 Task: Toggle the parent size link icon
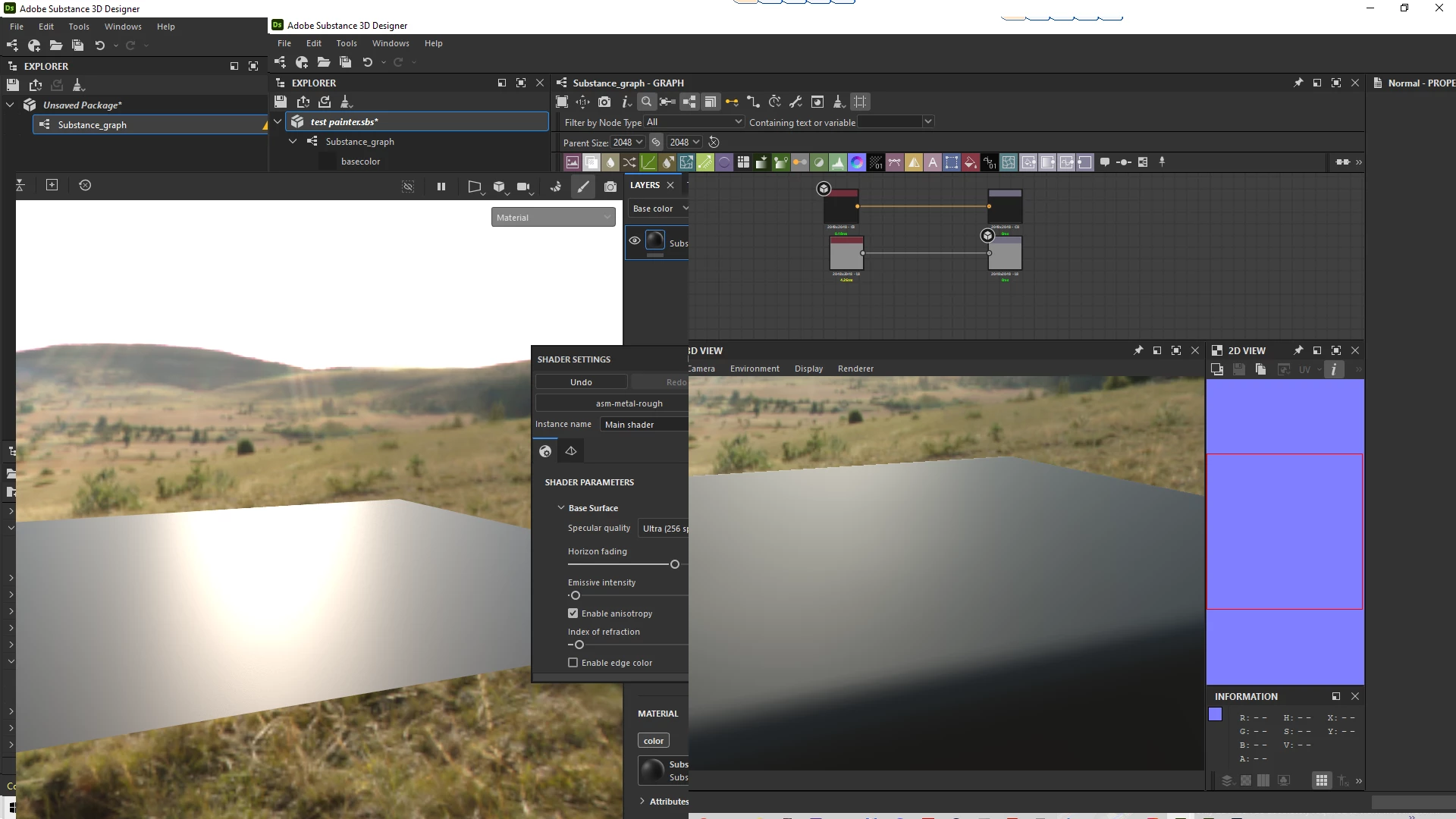pyautogui.click(x=656, y=143)
